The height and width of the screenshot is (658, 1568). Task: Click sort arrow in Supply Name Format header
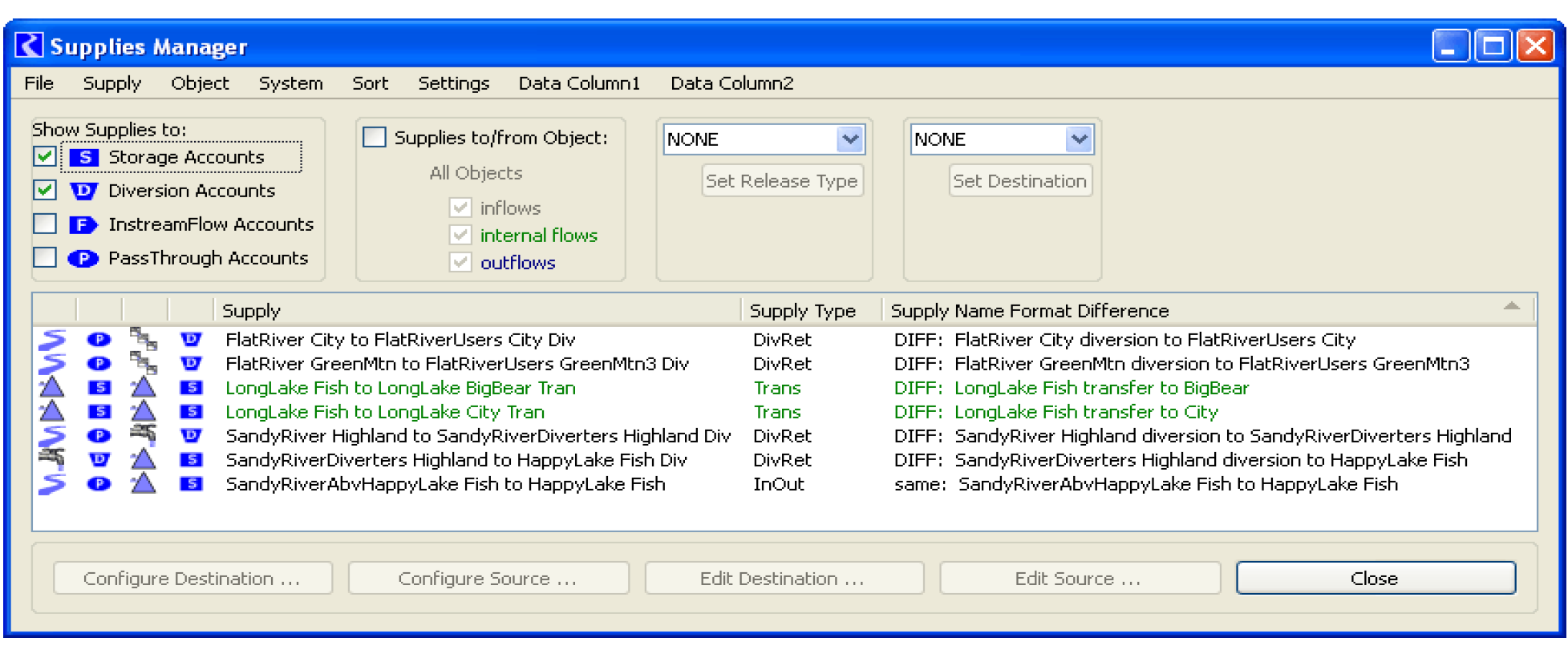point(1511,306)
